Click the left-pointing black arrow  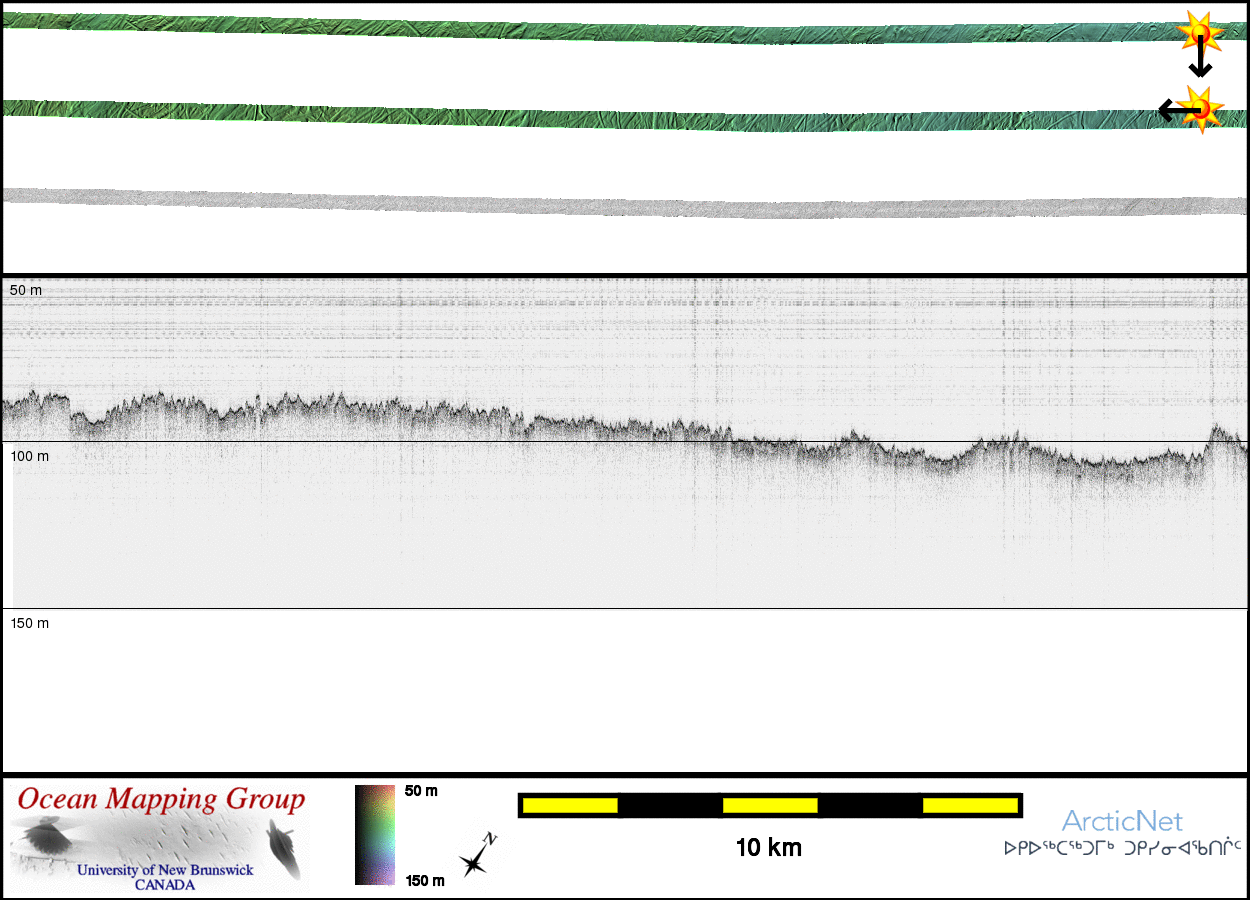click(1172, 110)
